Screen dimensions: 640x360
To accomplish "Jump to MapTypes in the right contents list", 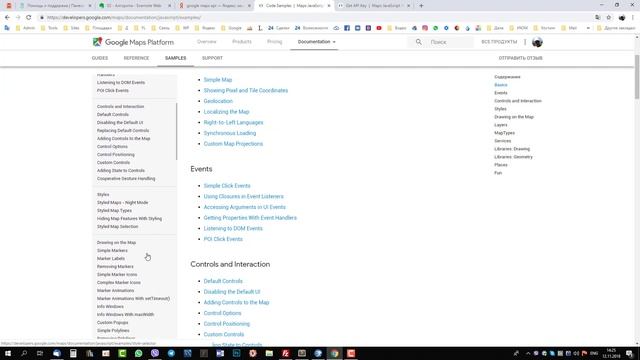I will [504, 133].
